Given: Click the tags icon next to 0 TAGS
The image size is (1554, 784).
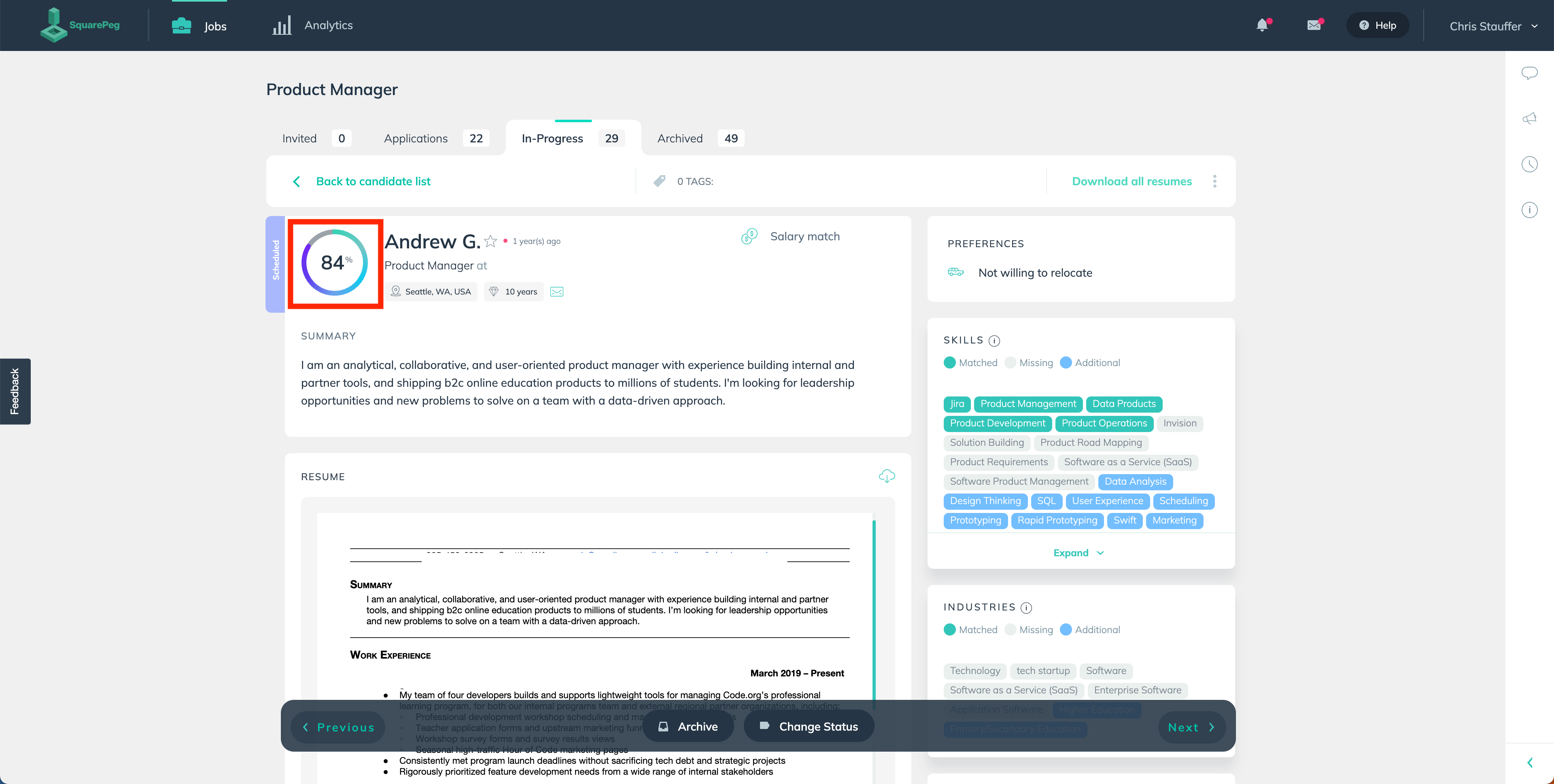Looking at the screenshot, I should pos(661,181).
